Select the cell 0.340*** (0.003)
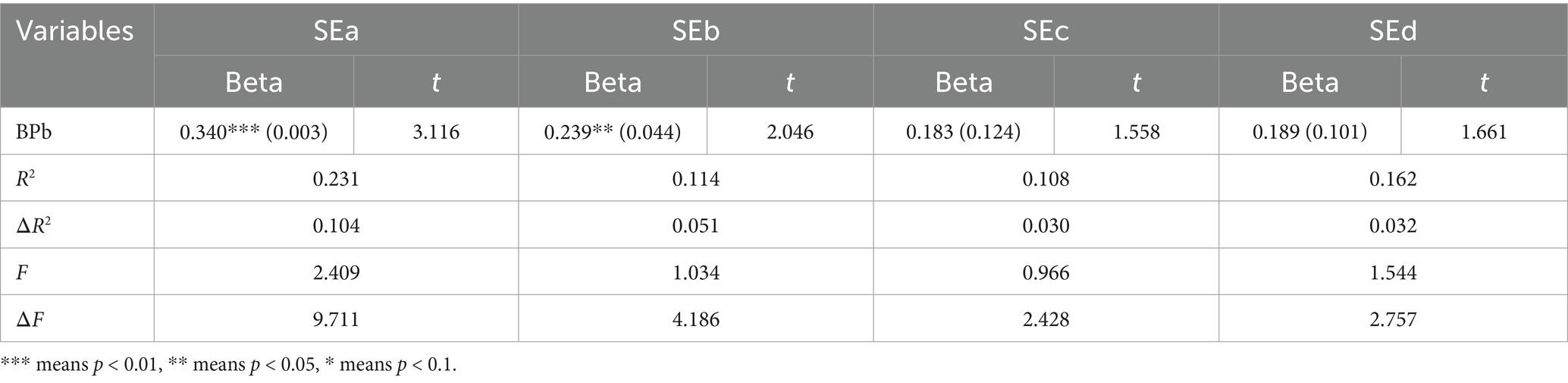The width and height of the screenshot is (1568, 383). pos(254,131)
